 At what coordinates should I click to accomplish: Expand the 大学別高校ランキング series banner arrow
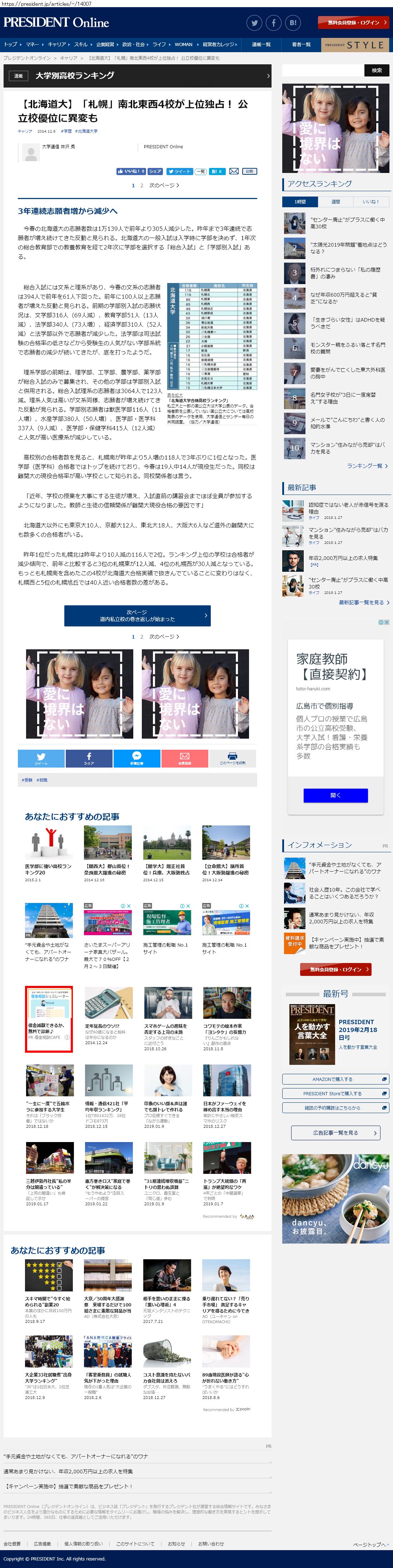(x=268, y=76)
